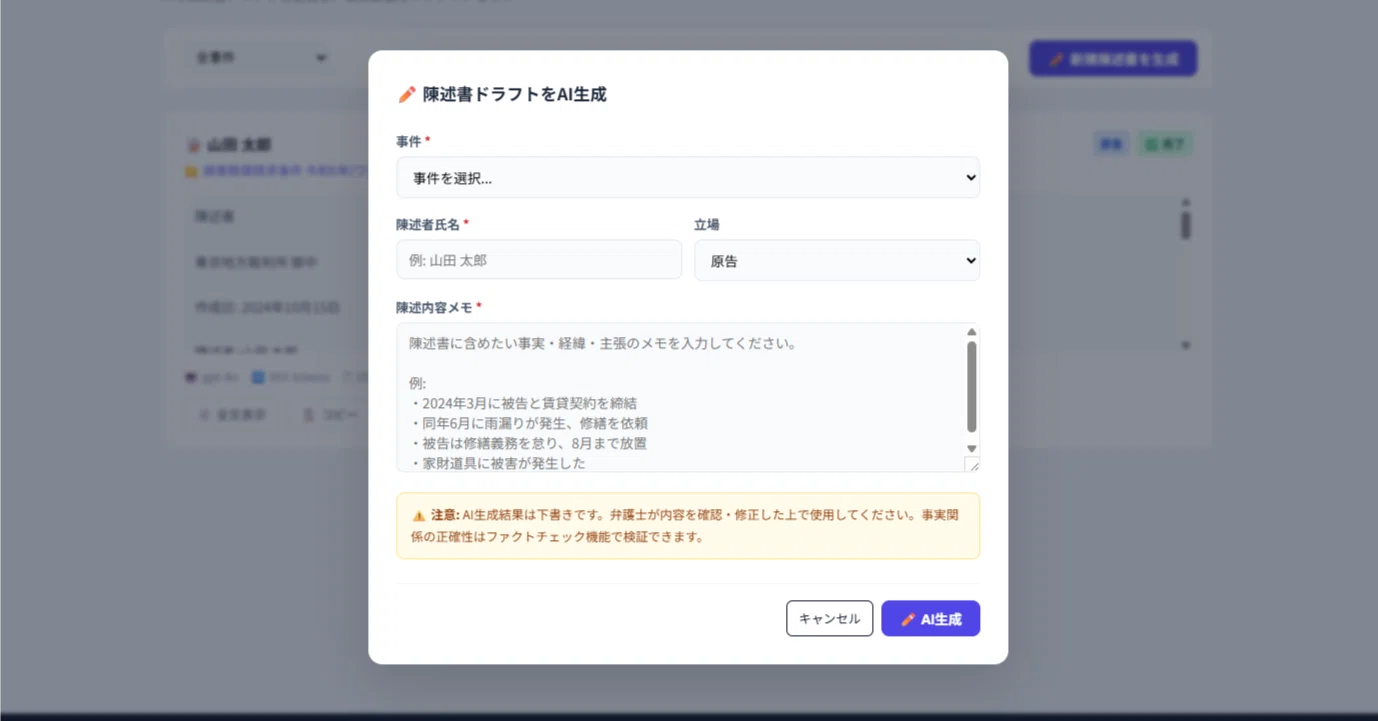Open the 事件を選択... case dropdown

point(688,177)
